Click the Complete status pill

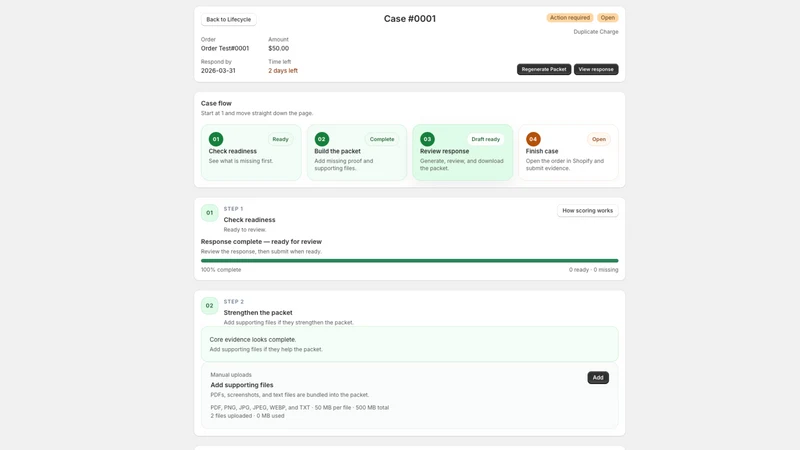pos(382,139)
